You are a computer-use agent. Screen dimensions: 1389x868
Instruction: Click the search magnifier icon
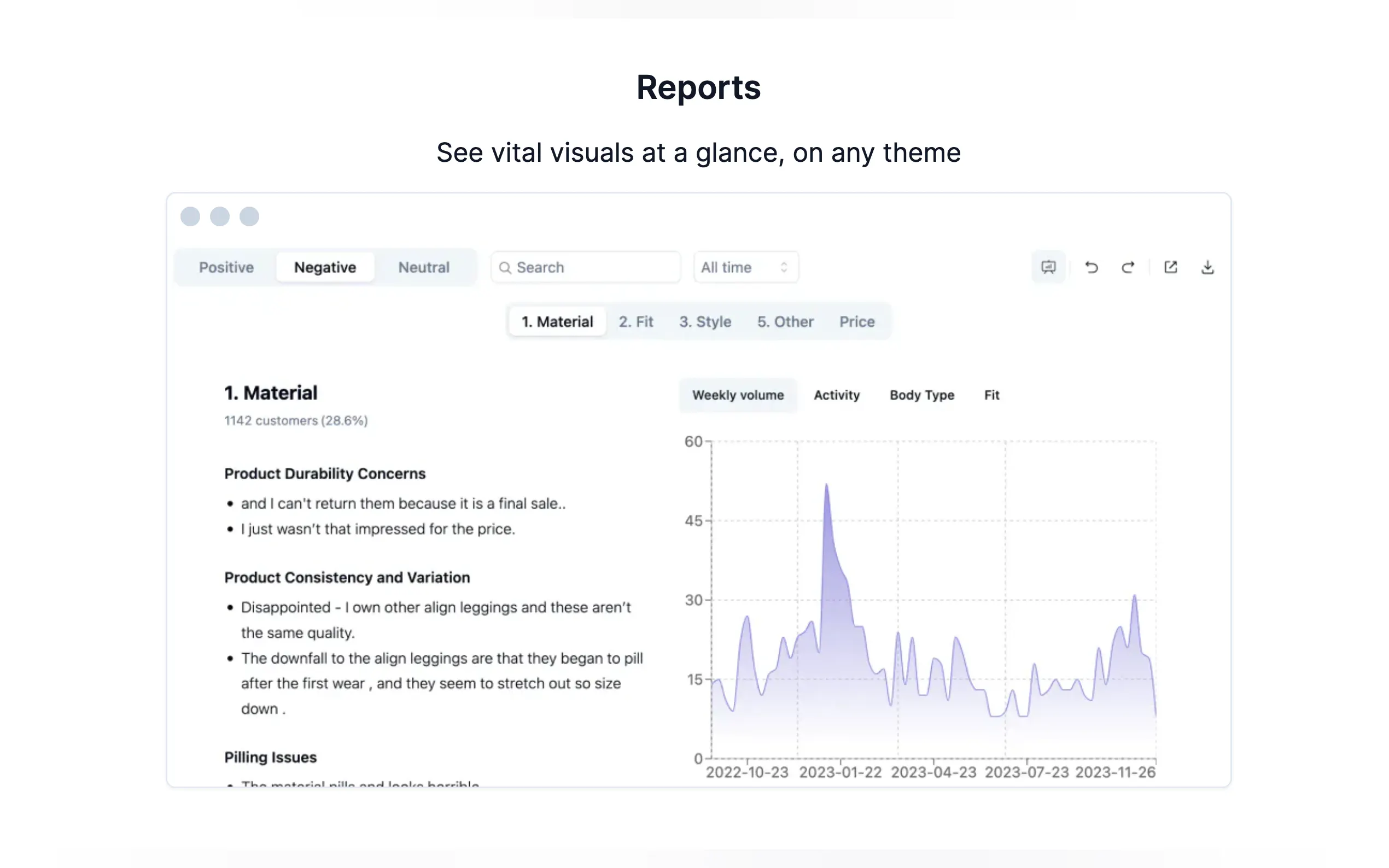(505, 267)
